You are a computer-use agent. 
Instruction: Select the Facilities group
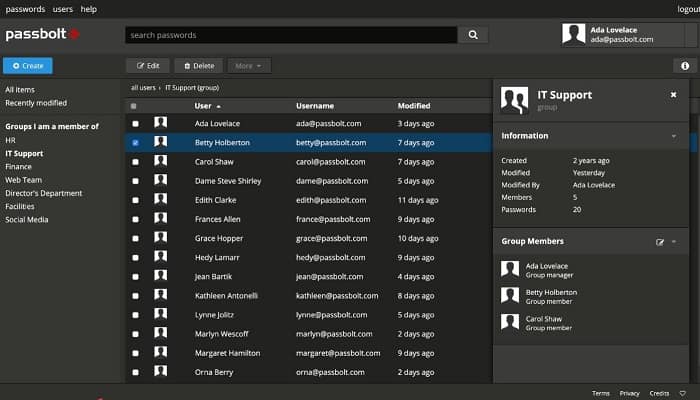point(20,206)
